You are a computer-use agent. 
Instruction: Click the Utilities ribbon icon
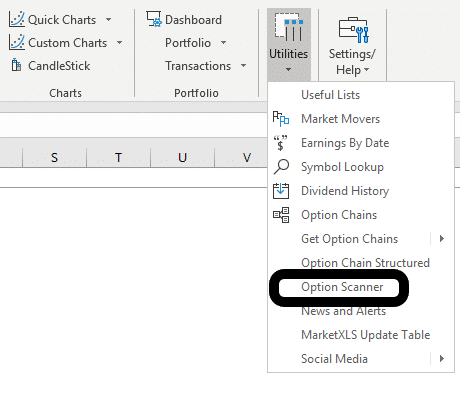tap(289, 27)
